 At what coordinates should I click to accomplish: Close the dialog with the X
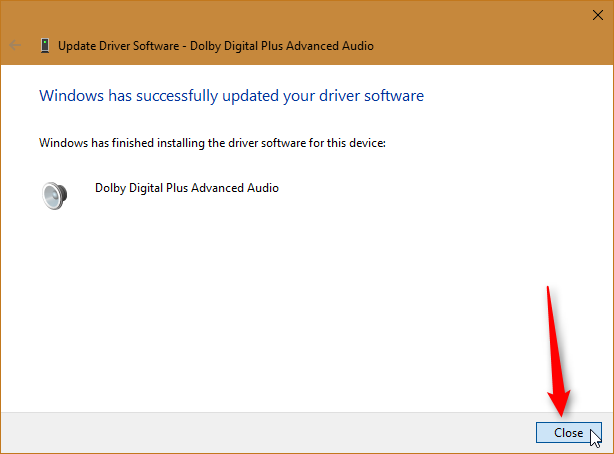(598, 15)
